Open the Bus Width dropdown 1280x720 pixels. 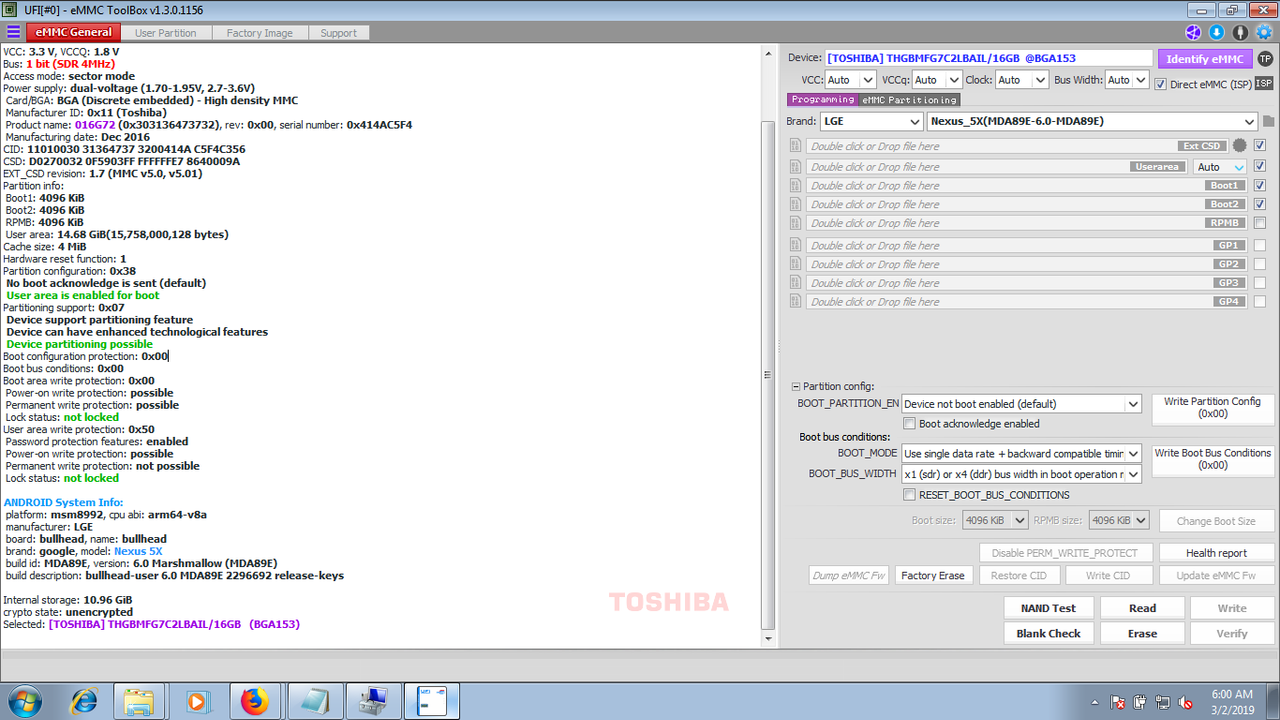(x=1126, y=80)
